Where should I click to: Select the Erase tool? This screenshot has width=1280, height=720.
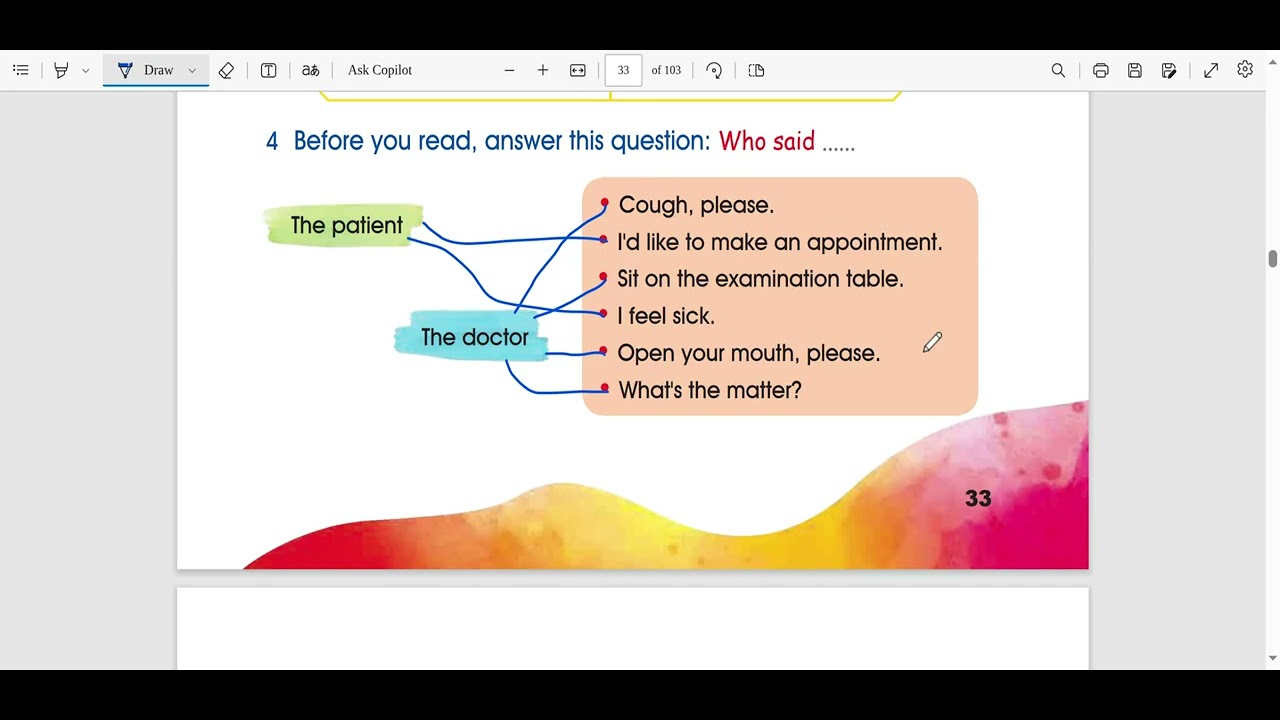(226, 70)
